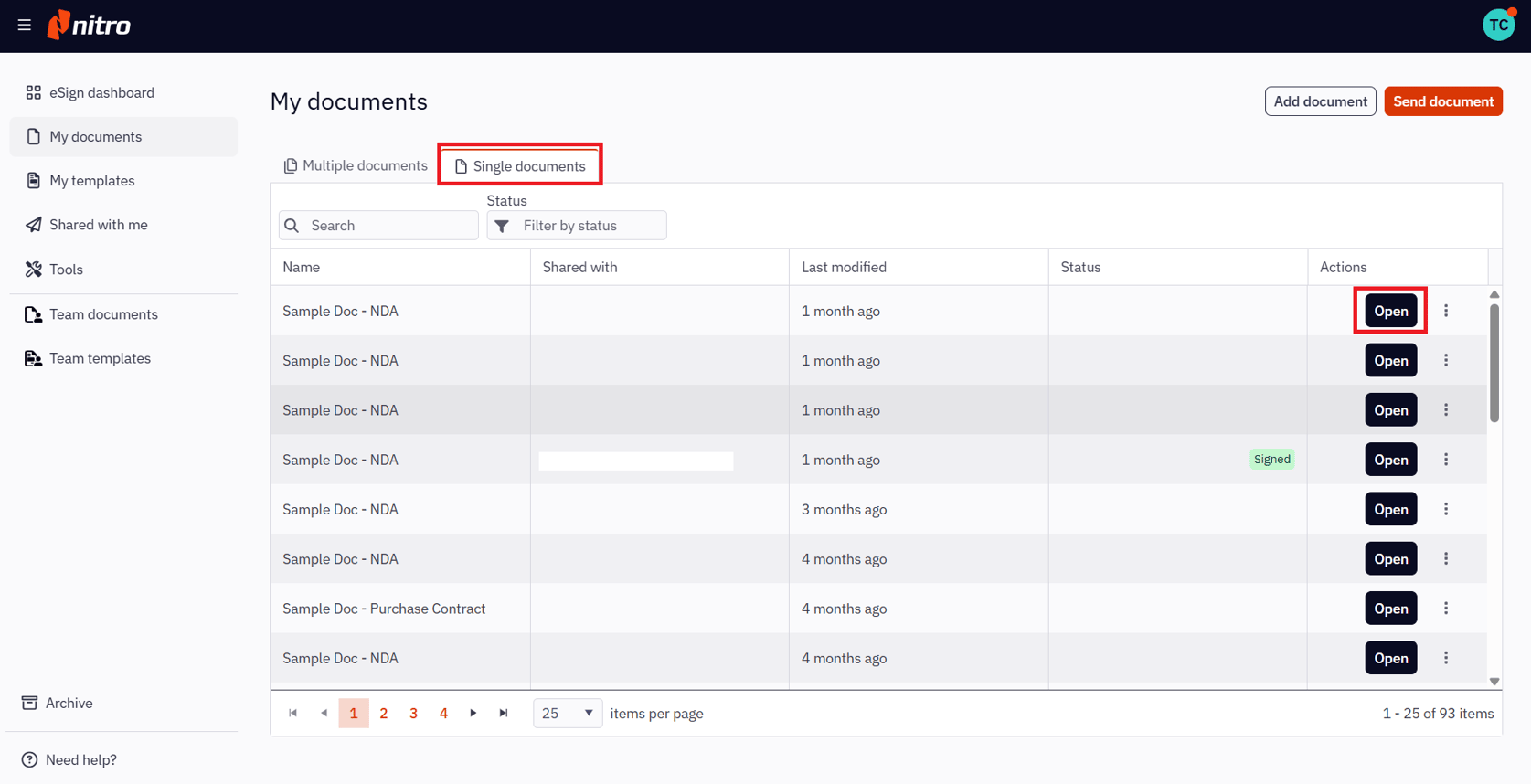The image size is (1531, 784).
Task: Go to the eSign dashboard
Action: click(123, 92)
